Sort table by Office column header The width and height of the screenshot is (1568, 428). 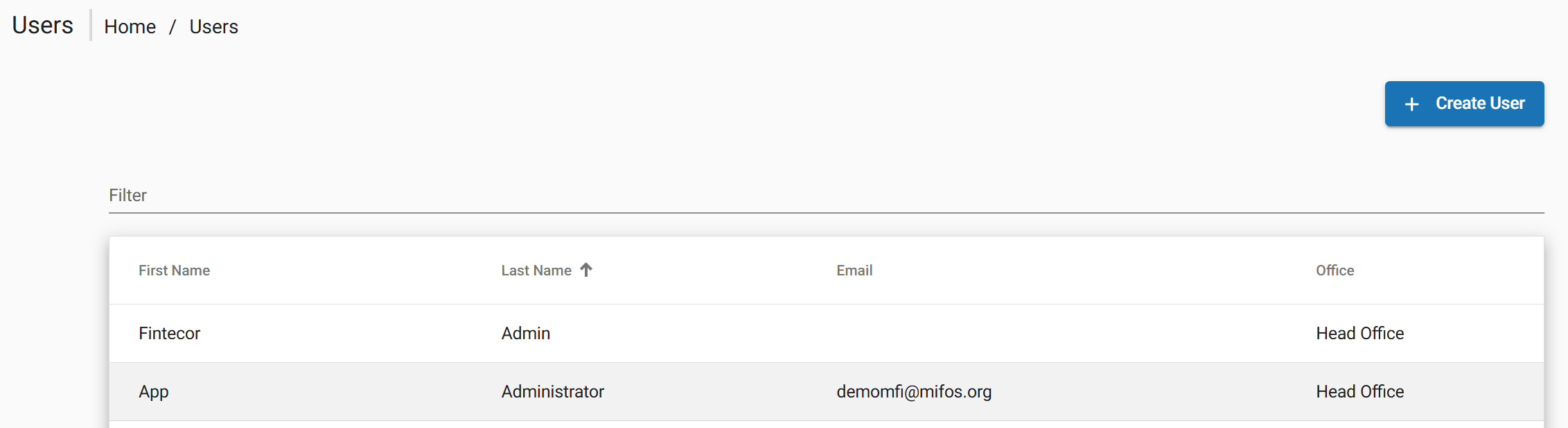tap(1334, 271)
